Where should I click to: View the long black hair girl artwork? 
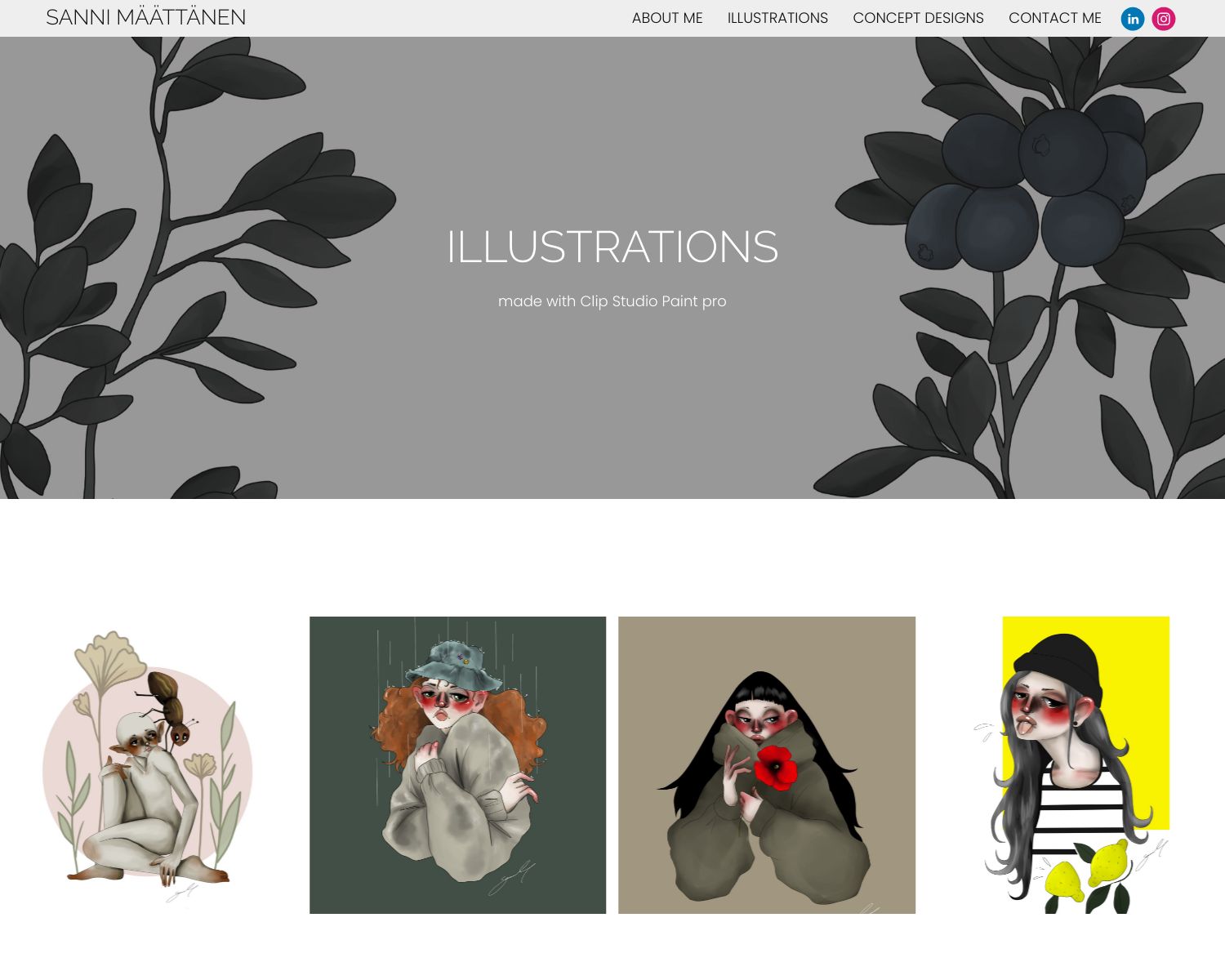click(x=767, y=765)
